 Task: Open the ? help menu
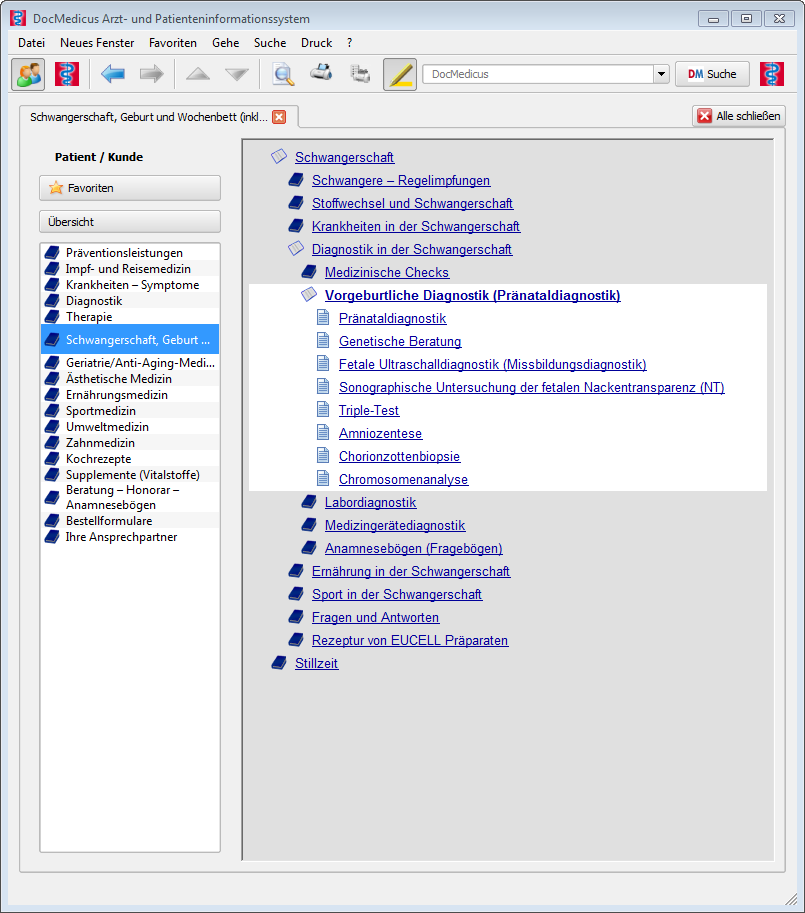(349, 43)
